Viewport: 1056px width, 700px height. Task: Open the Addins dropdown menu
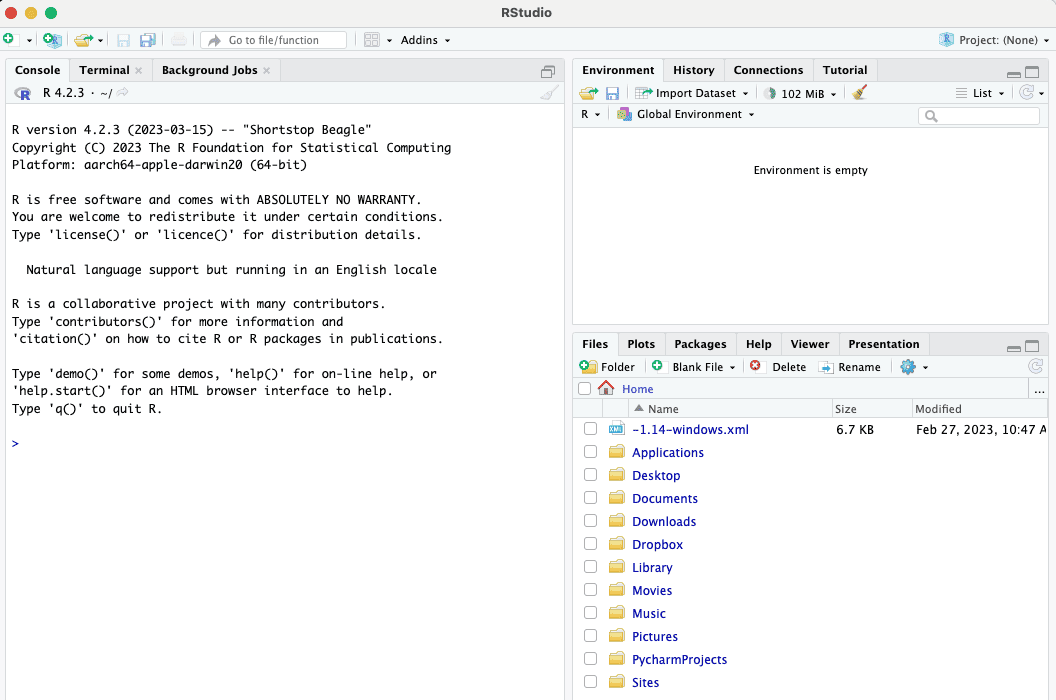425,40
